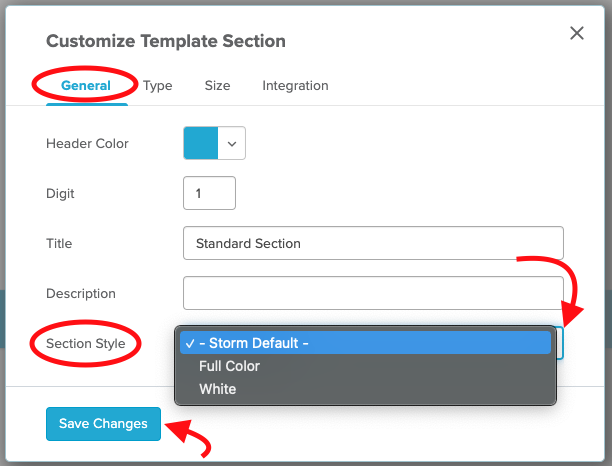612x466 pixels.
Task: Click the blue Header Color swatch
Action: point(201,143)
